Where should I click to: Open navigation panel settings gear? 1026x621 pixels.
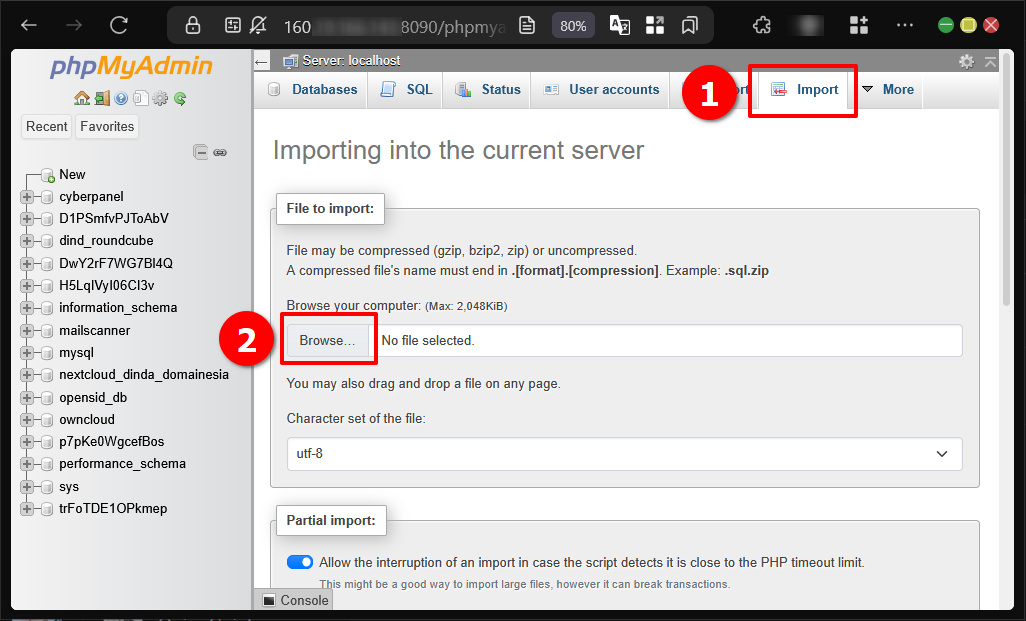160,98
